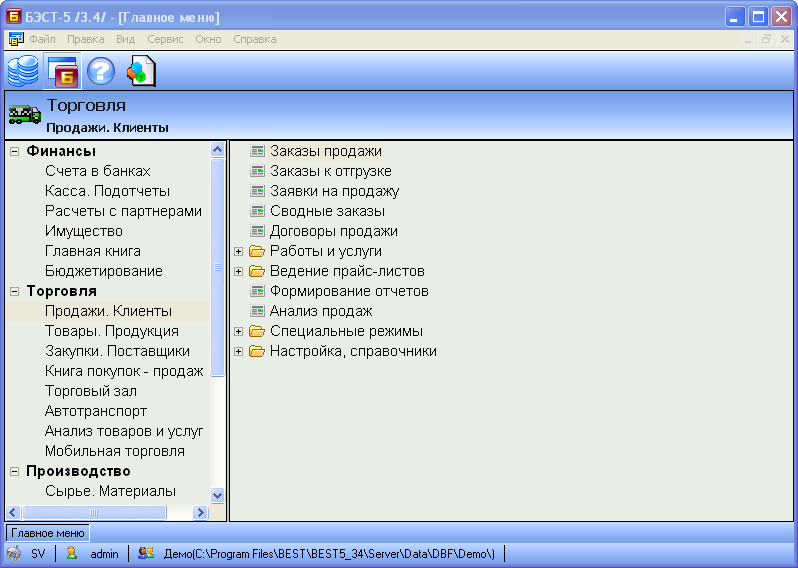Expand the Настройка, справочники folder
The width and height of the screenshot is (798, 568).
coord(239,351)
